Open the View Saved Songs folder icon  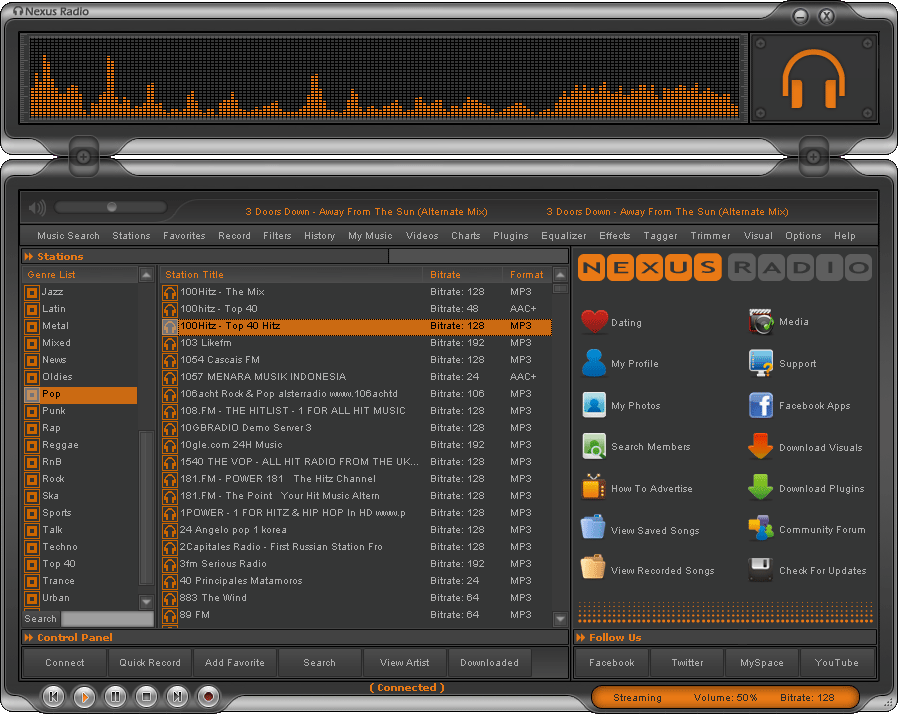point(594,529)
